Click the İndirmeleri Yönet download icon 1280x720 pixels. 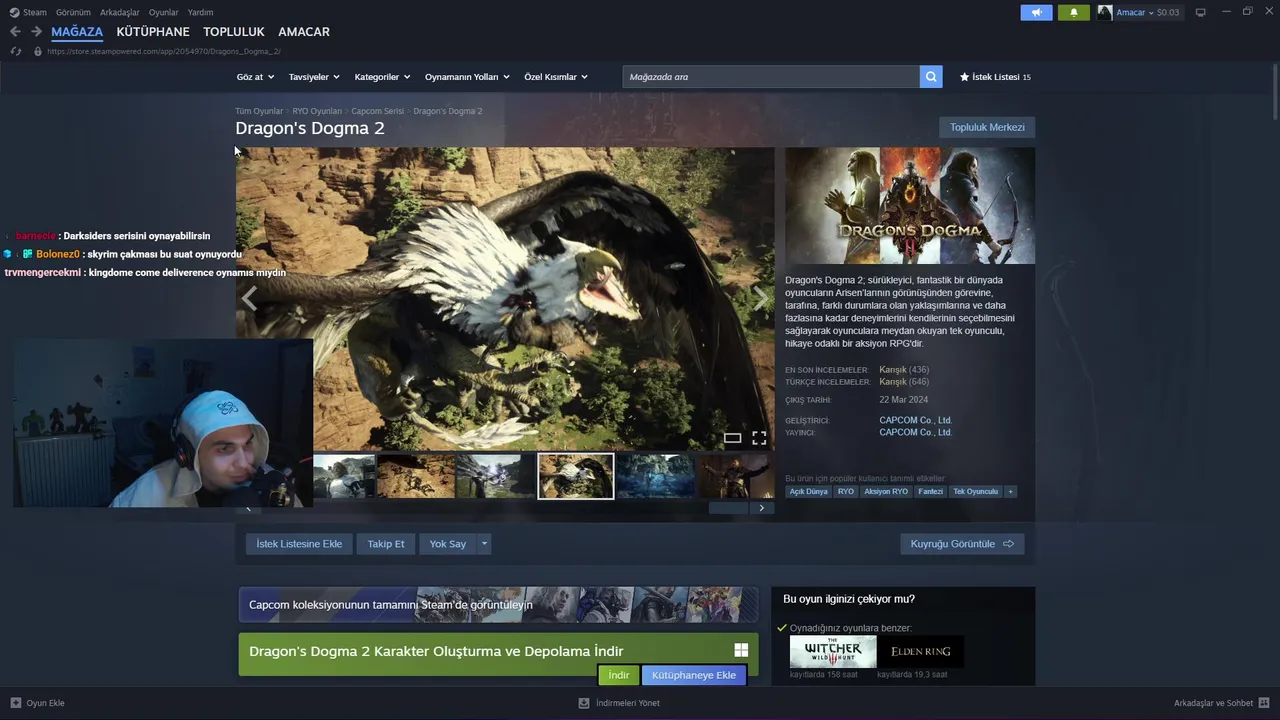pos(584,703)
